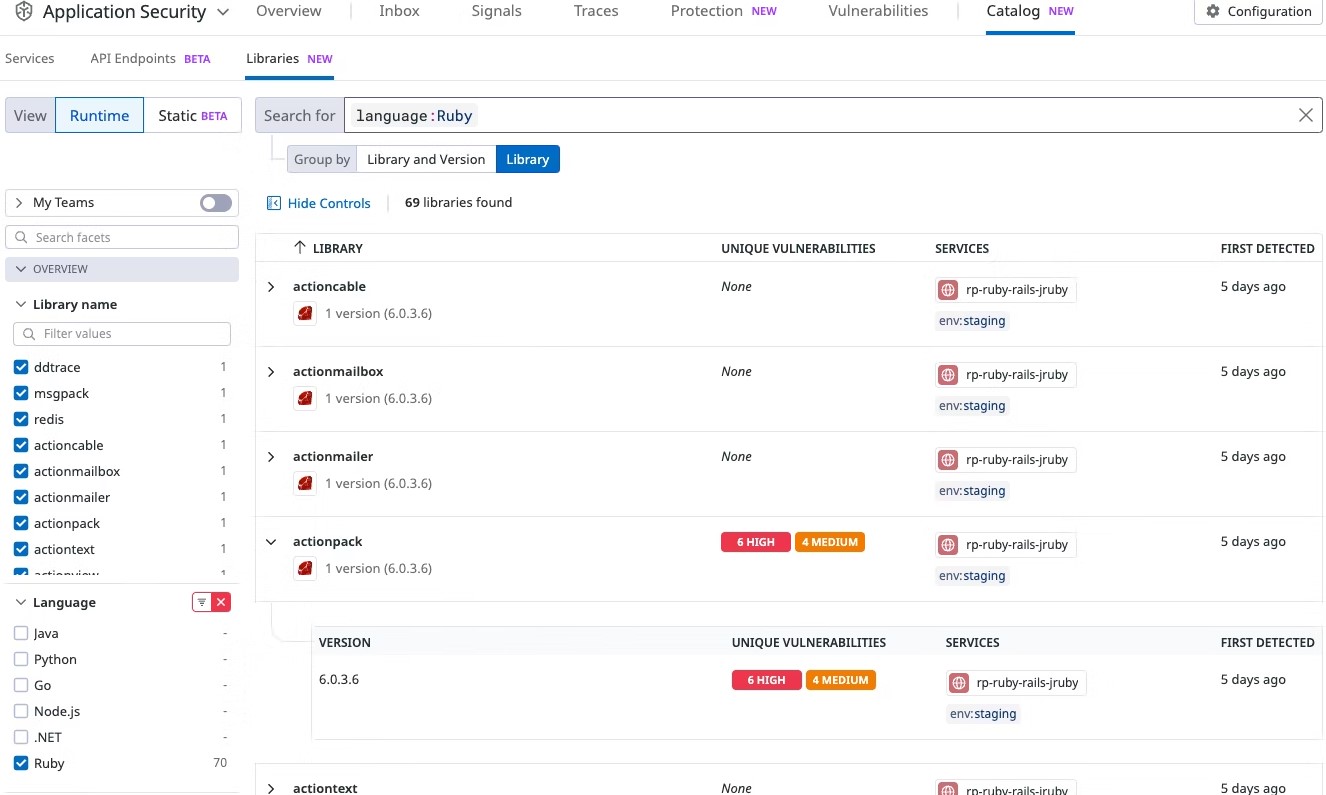Click the search facets magnifier icon

tap(21, 237)
